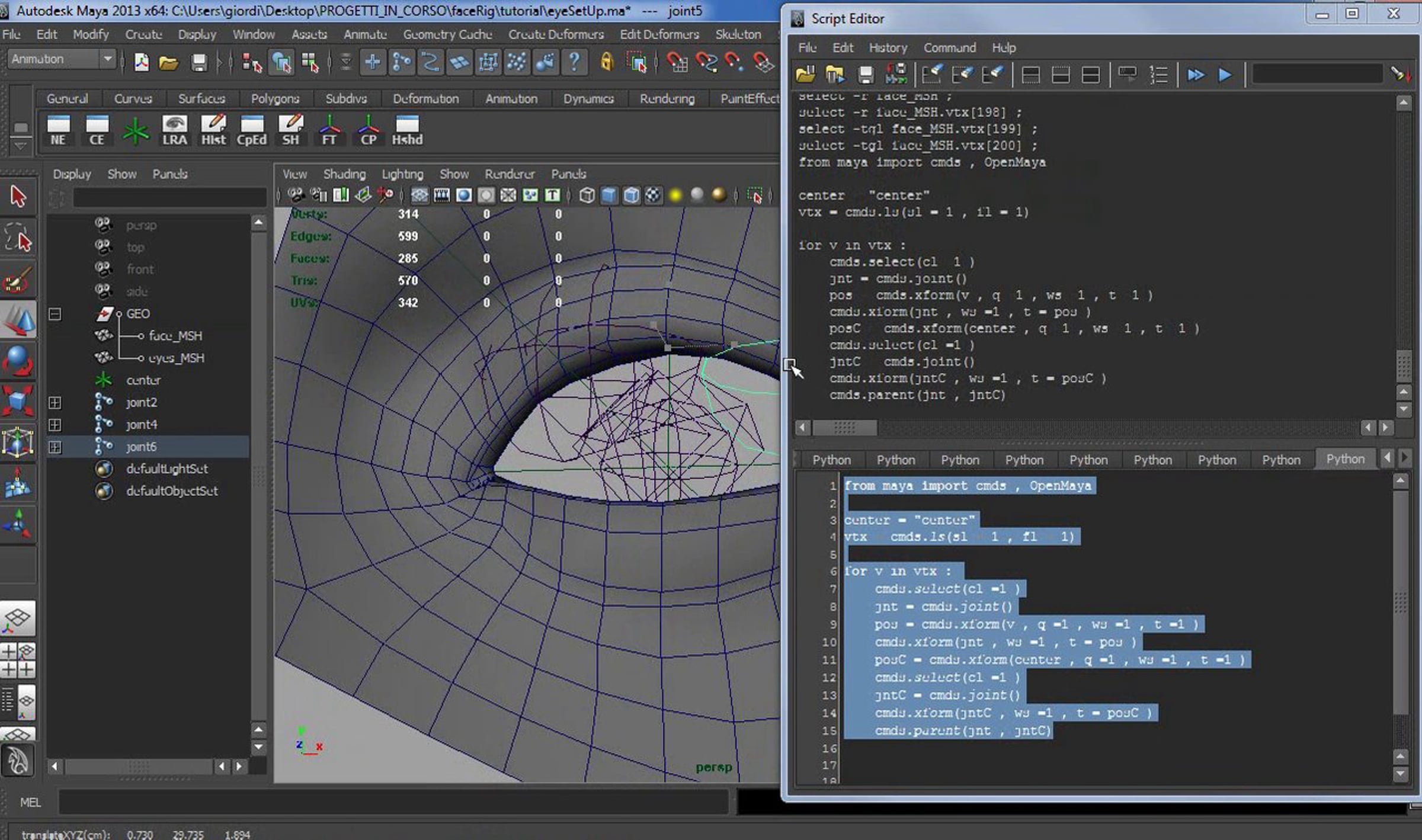This screenshot has height=840, width=1422.
Task: Click the Execute play button icon
Action: point(1225,75)
